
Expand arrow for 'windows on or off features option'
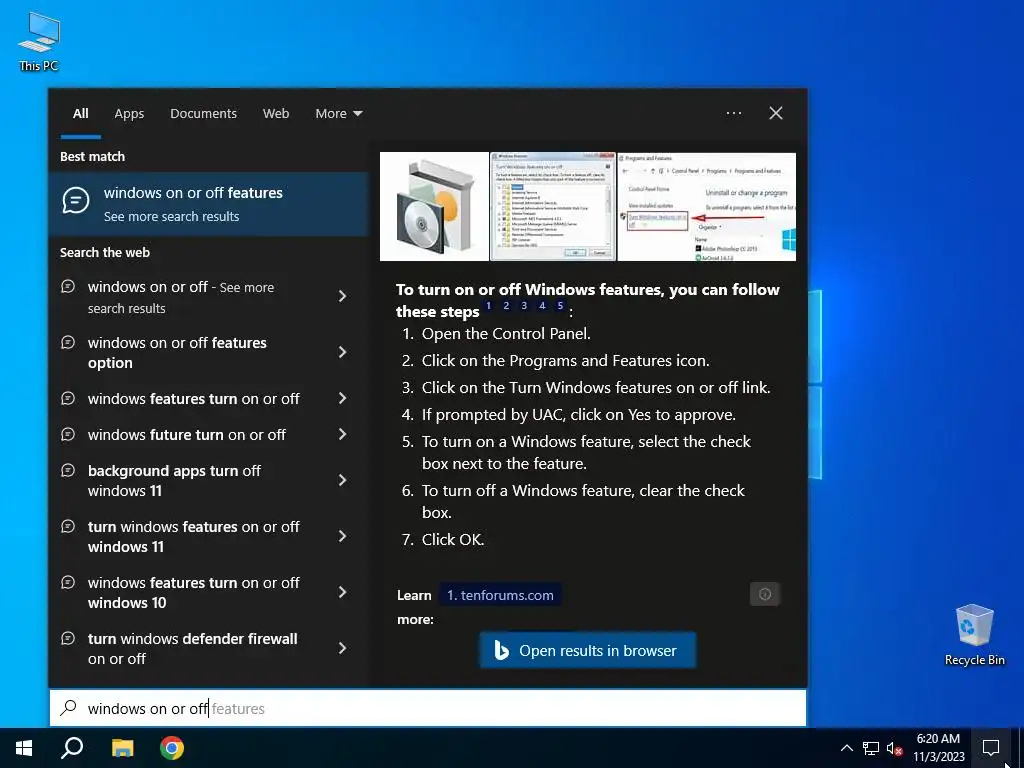343,353
